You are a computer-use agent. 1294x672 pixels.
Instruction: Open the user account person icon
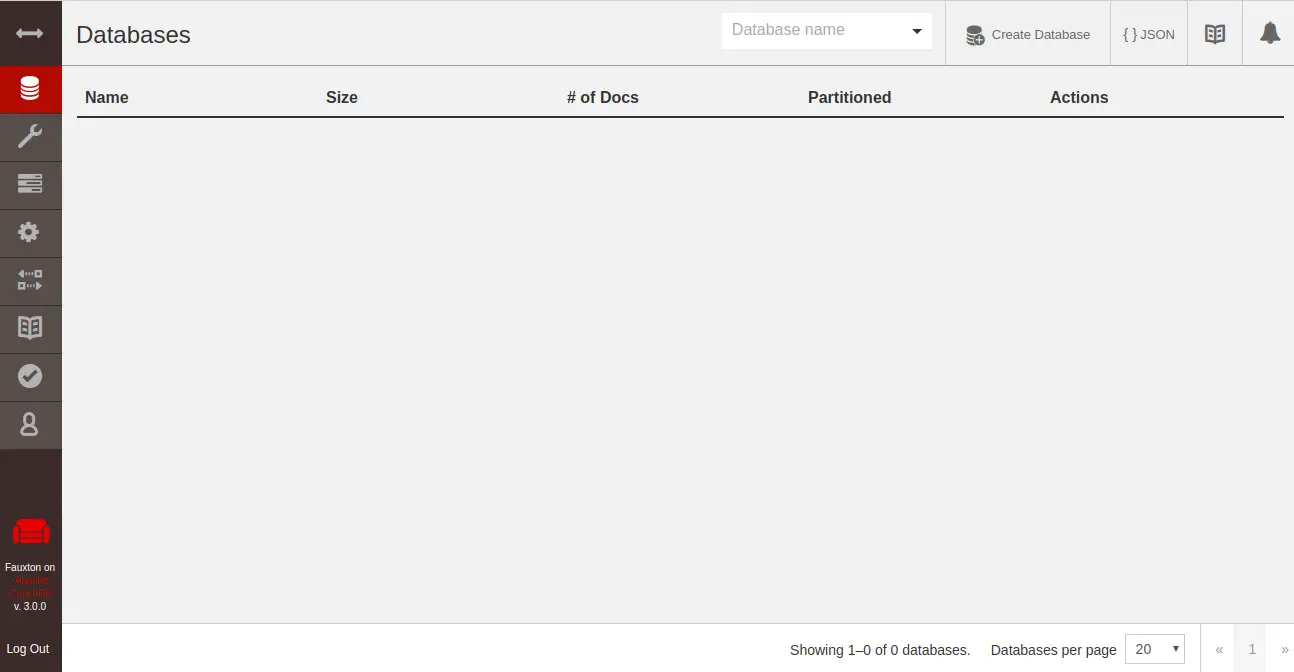30,425
